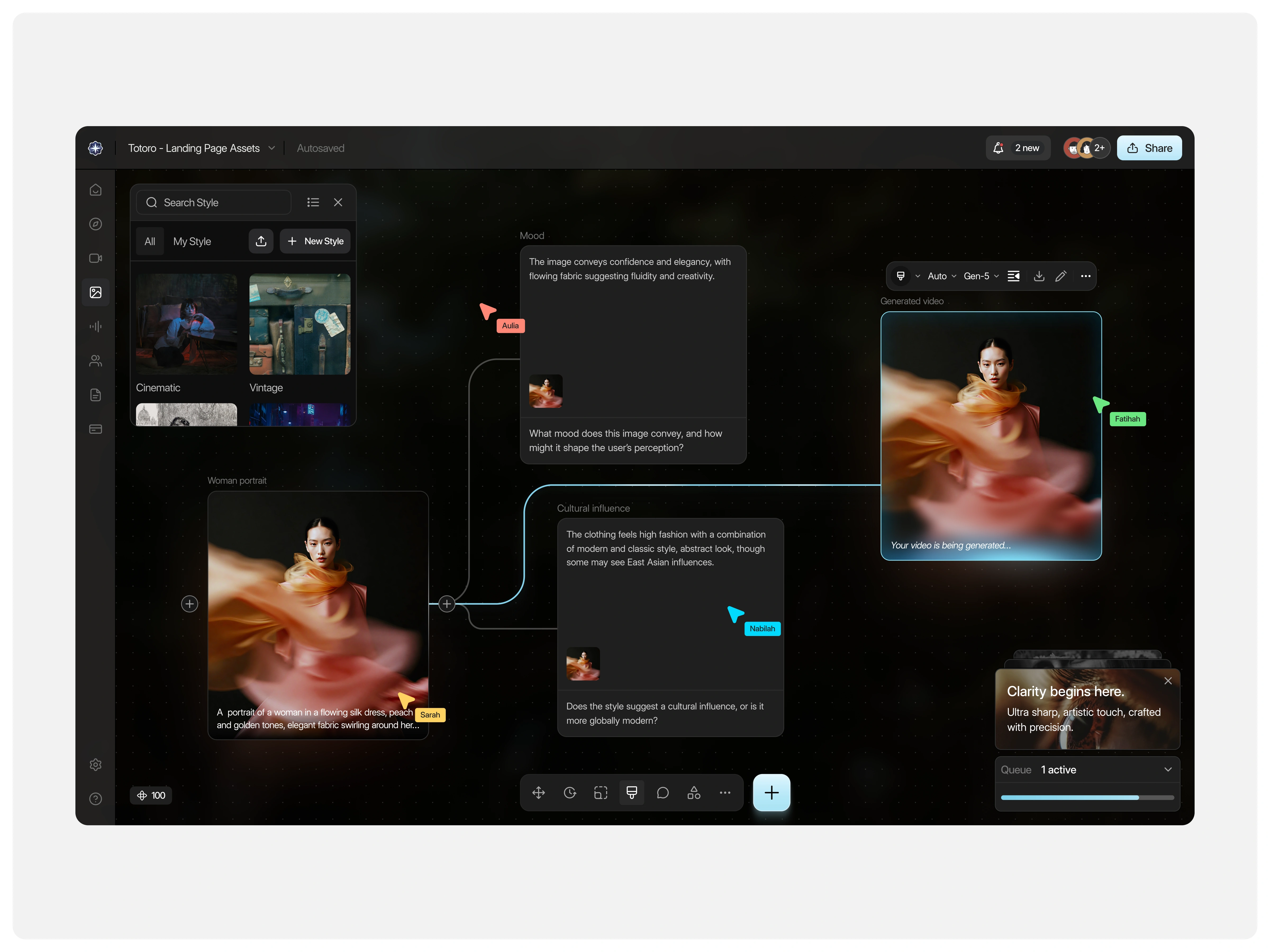Edit generated video with pencil icon
This screenshot has height=952, width=1270.
pyautogui.click(x=1061, y=276)
